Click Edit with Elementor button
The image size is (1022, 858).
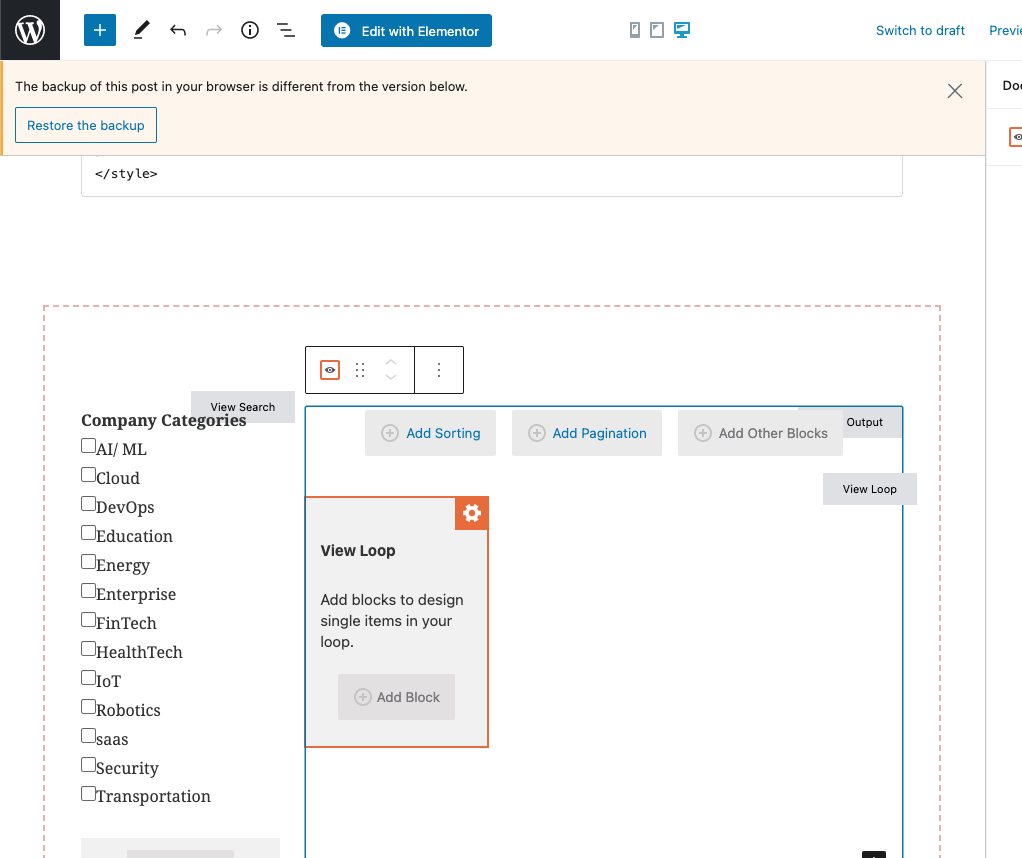click(406, 31)
